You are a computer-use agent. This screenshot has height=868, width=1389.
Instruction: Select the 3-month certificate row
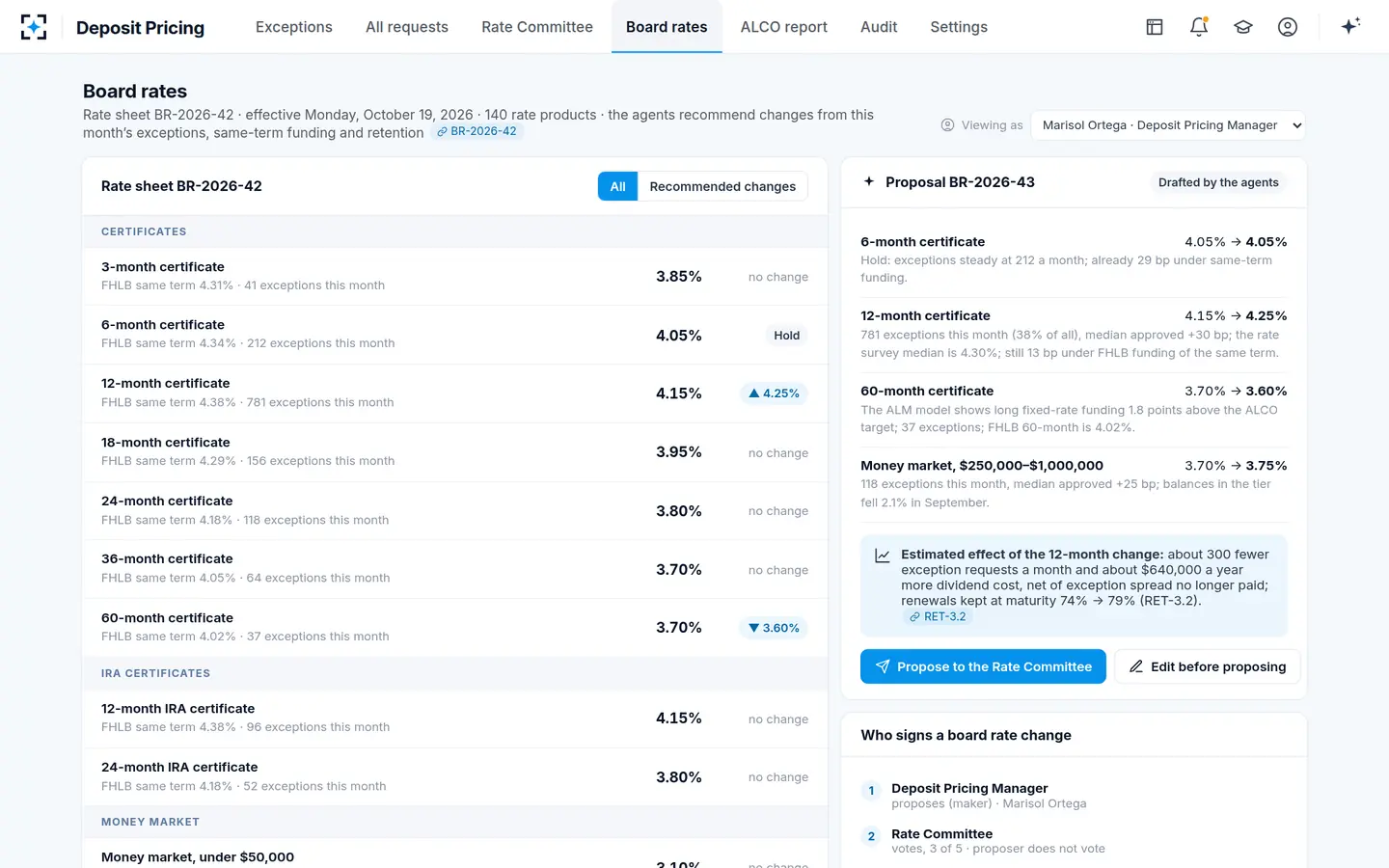[x=455, y=277]
